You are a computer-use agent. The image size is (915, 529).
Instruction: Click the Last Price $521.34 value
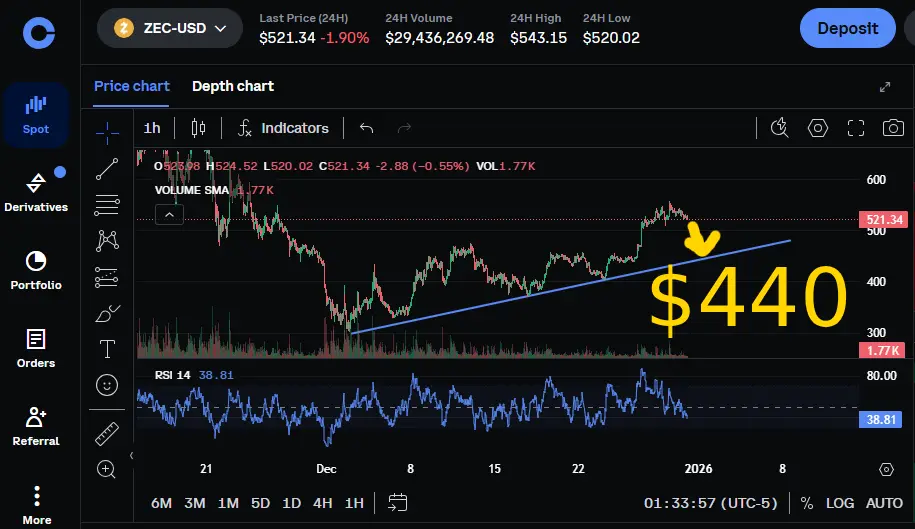pos(287,38)
